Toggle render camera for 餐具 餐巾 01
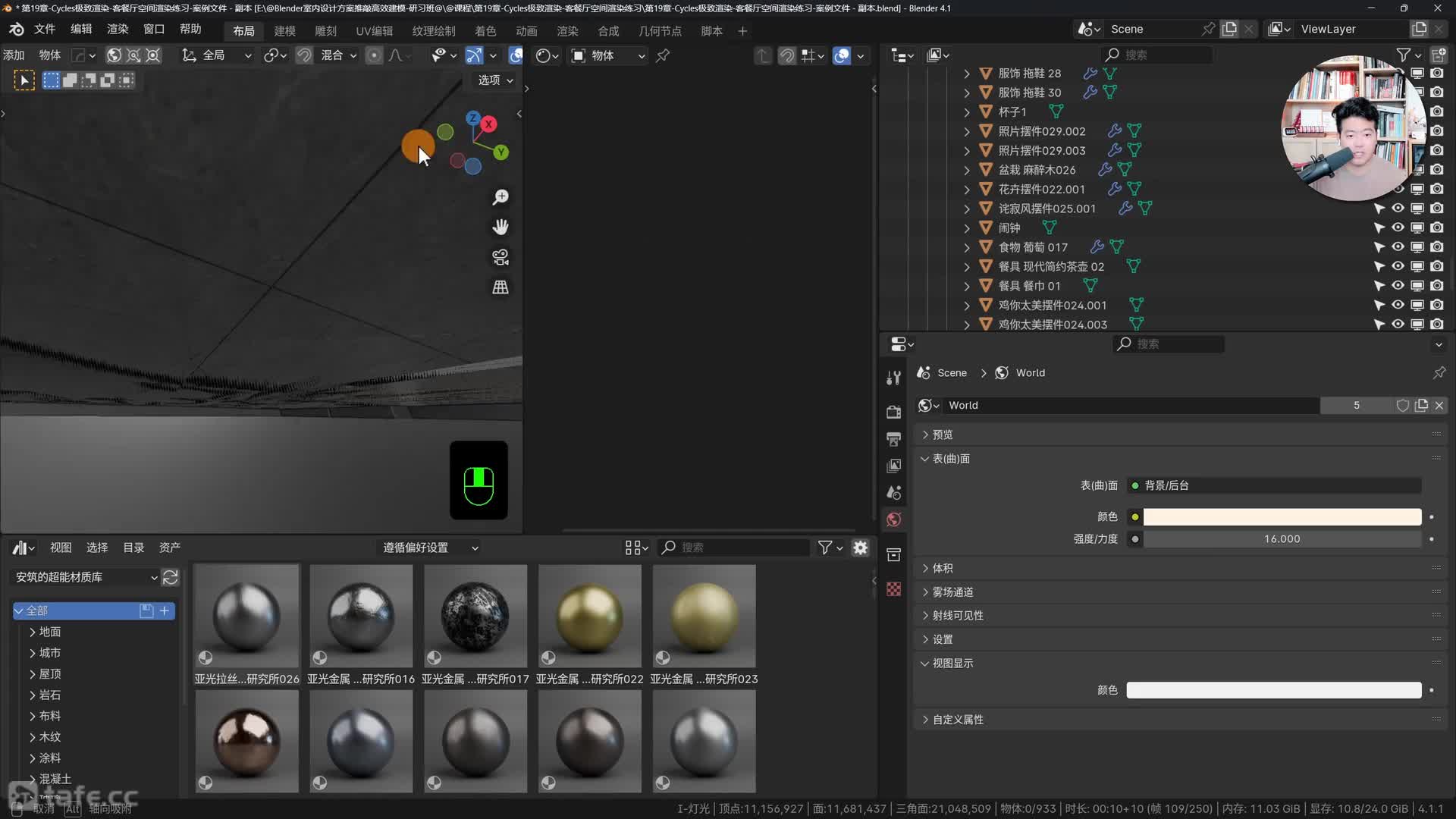This screenshot has height=819, width=1456. 1436,286
